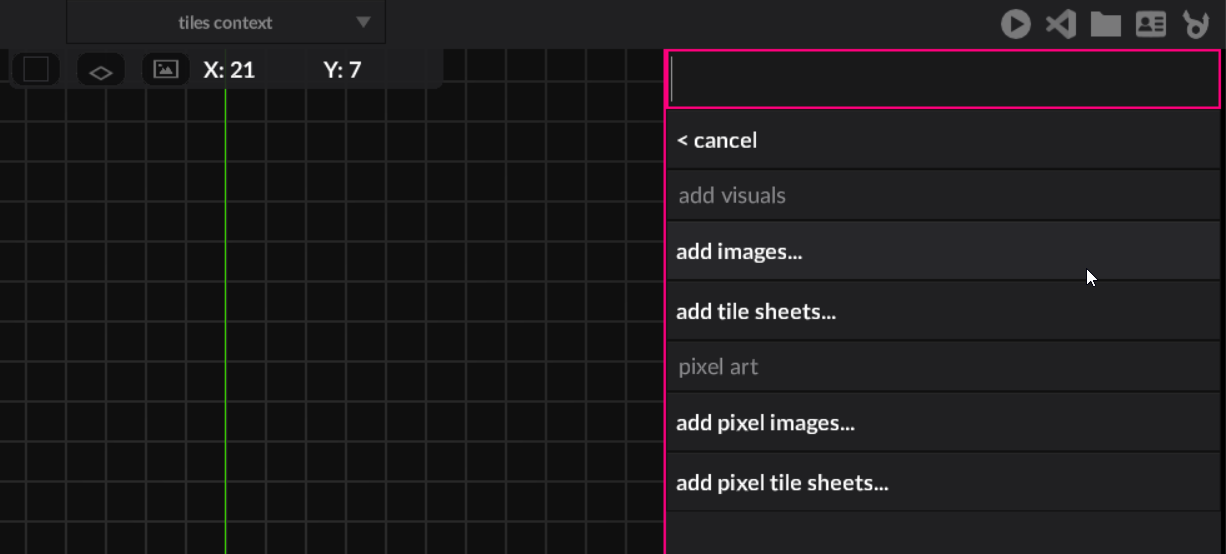Toggle the isometric diamond view icon

(100, 70)
